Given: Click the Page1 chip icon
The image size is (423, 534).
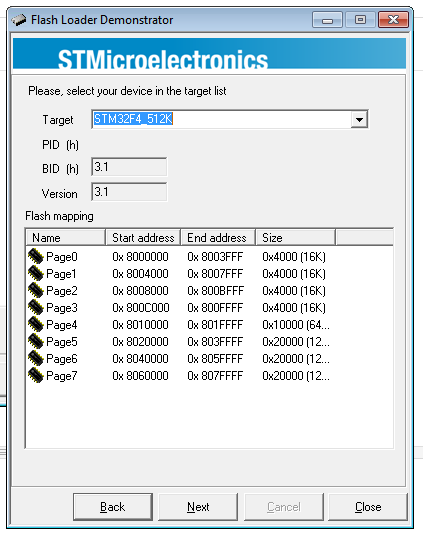Looking at the screenshot, I should [36, 273].
